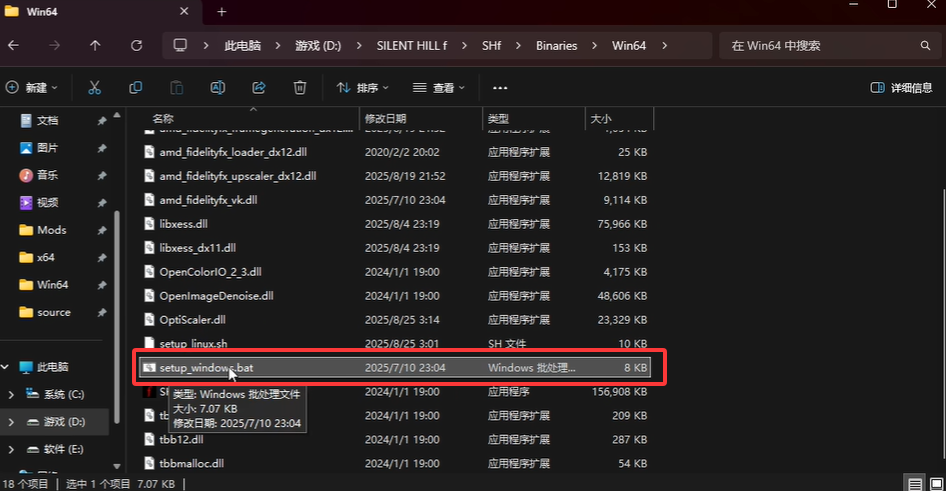Open the three-dots more options menu

click(x=500, y=88)
